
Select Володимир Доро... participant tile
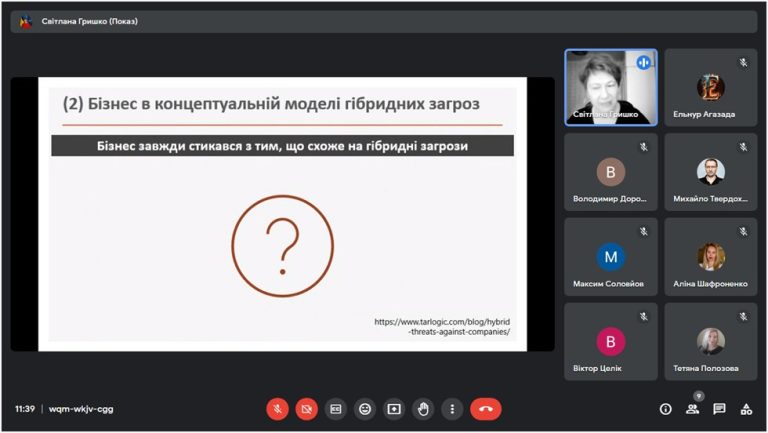611,172
